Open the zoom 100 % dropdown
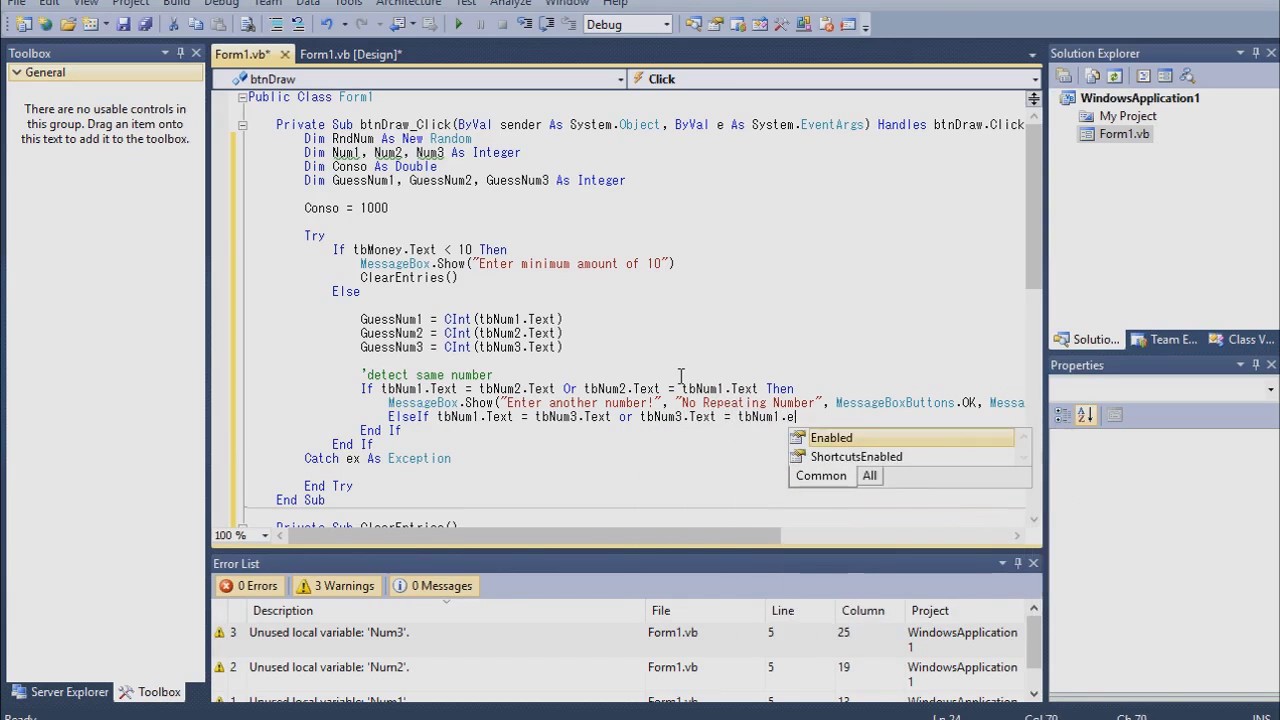The image size is (1280, 720). [265, 536]
